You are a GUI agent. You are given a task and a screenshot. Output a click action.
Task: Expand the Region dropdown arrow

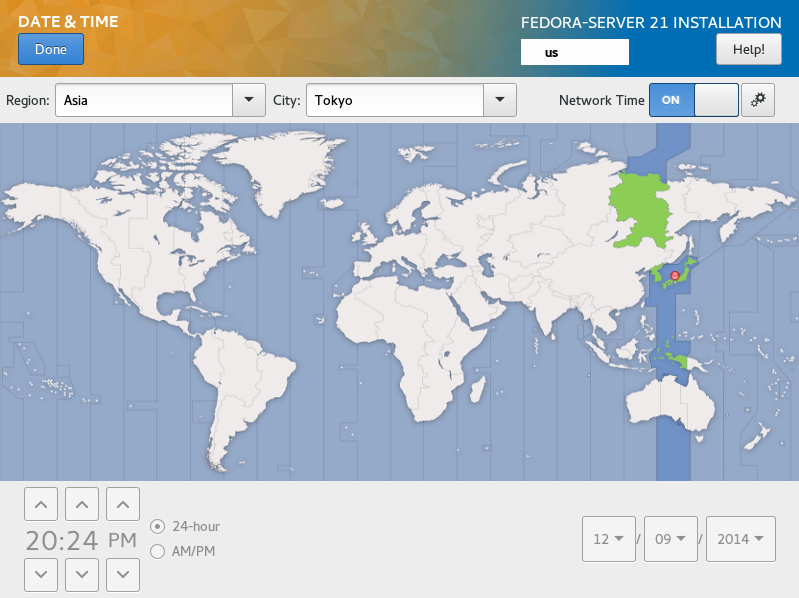(x=249, y=100)
